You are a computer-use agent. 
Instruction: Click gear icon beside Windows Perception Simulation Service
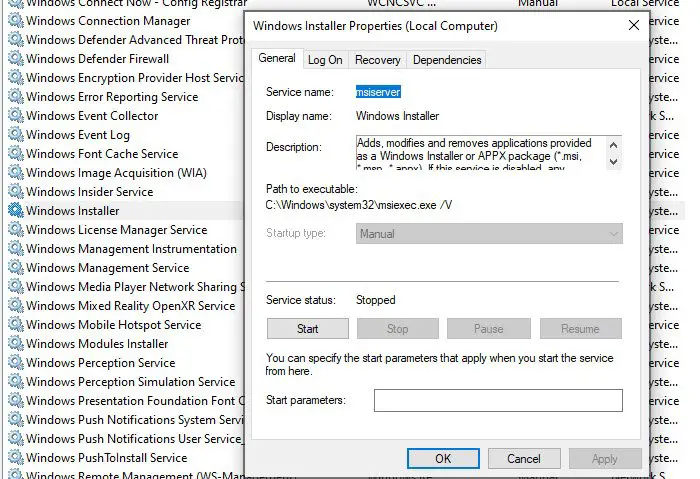(x=16, y=382)
